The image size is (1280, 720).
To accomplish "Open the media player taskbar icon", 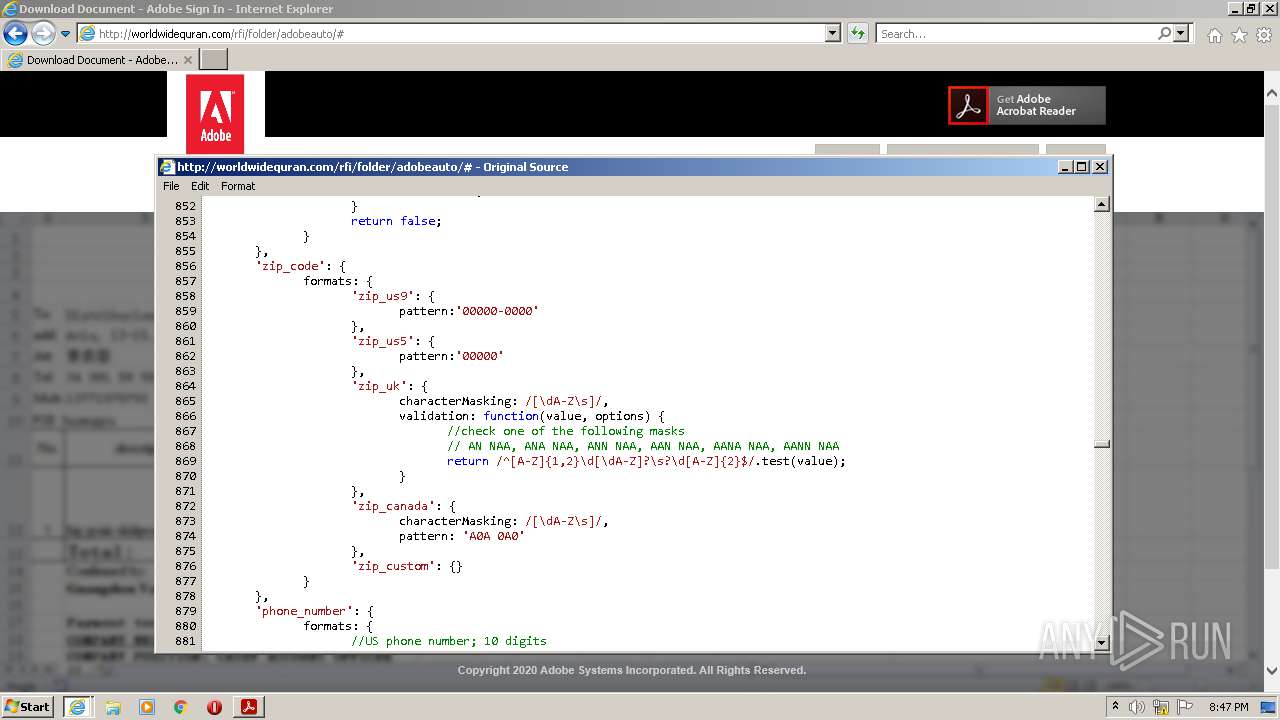I will 147,707.
